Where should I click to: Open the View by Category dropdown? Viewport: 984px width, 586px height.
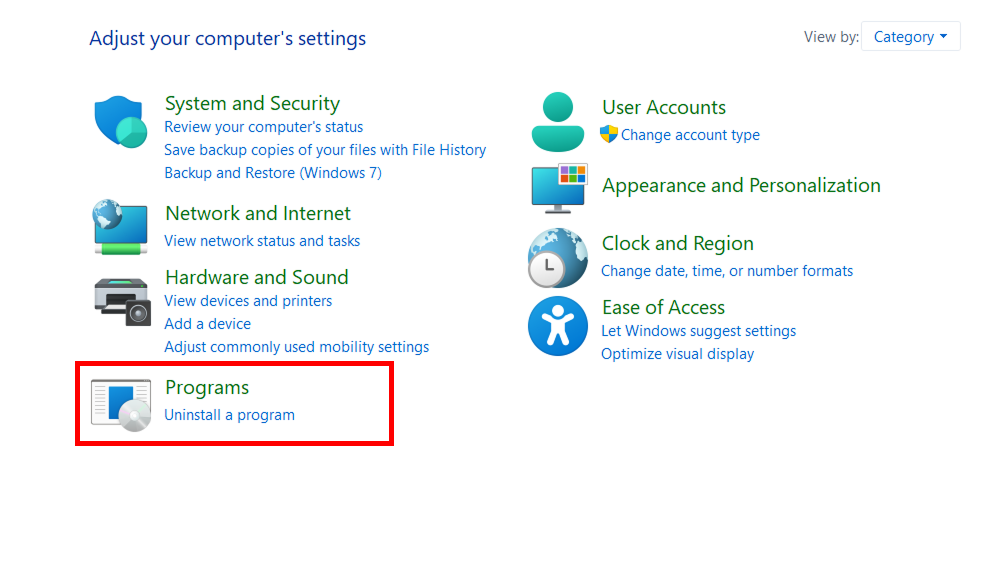[910, 37]
